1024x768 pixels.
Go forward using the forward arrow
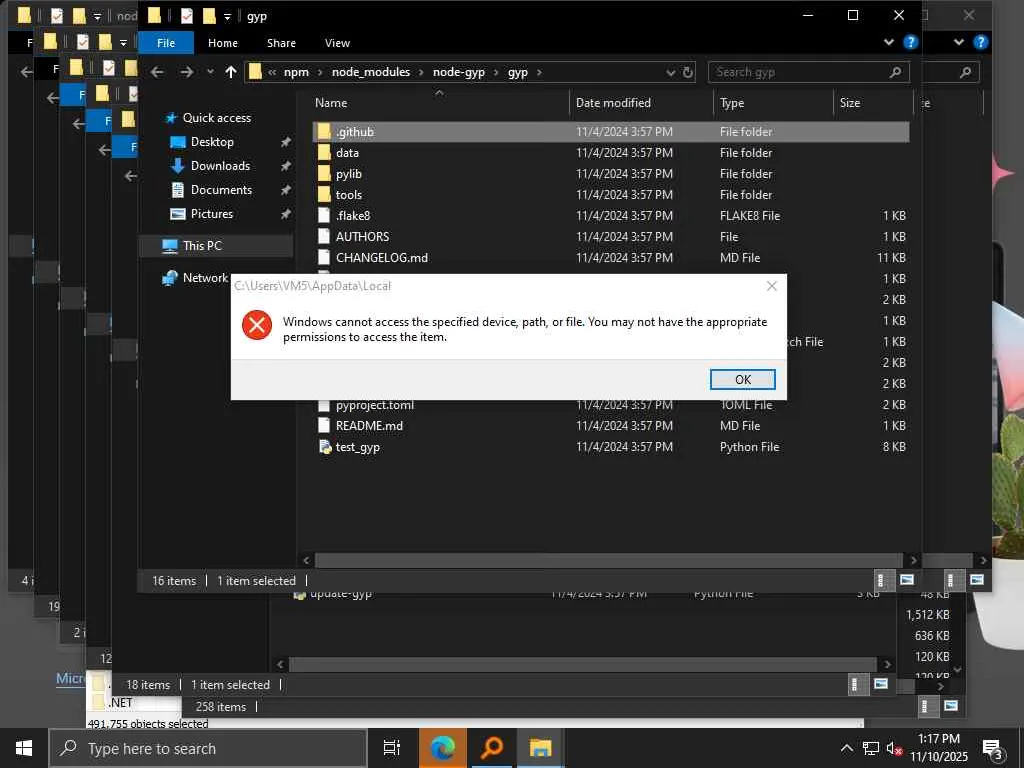tap(187, 72)
